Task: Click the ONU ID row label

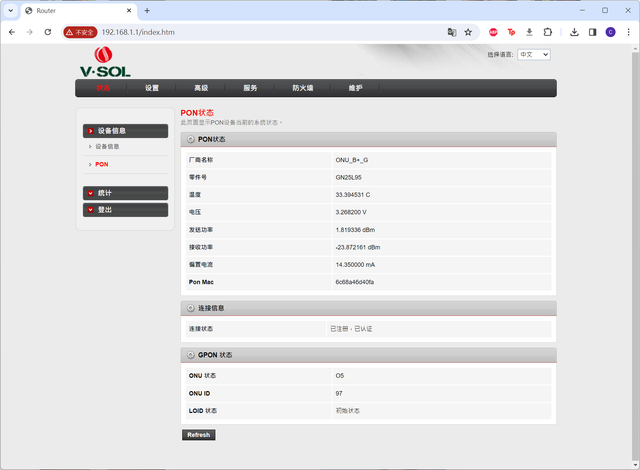Action: tap(199, 393)
